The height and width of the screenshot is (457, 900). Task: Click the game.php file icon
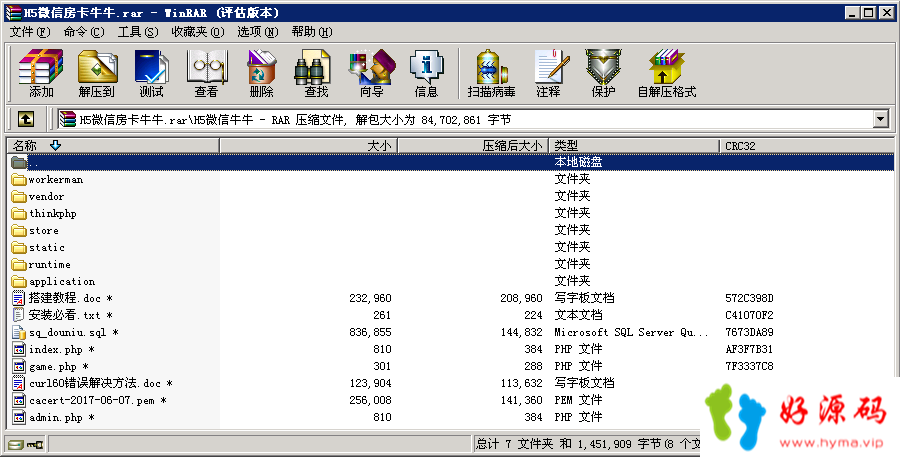(x=20, y=366)
